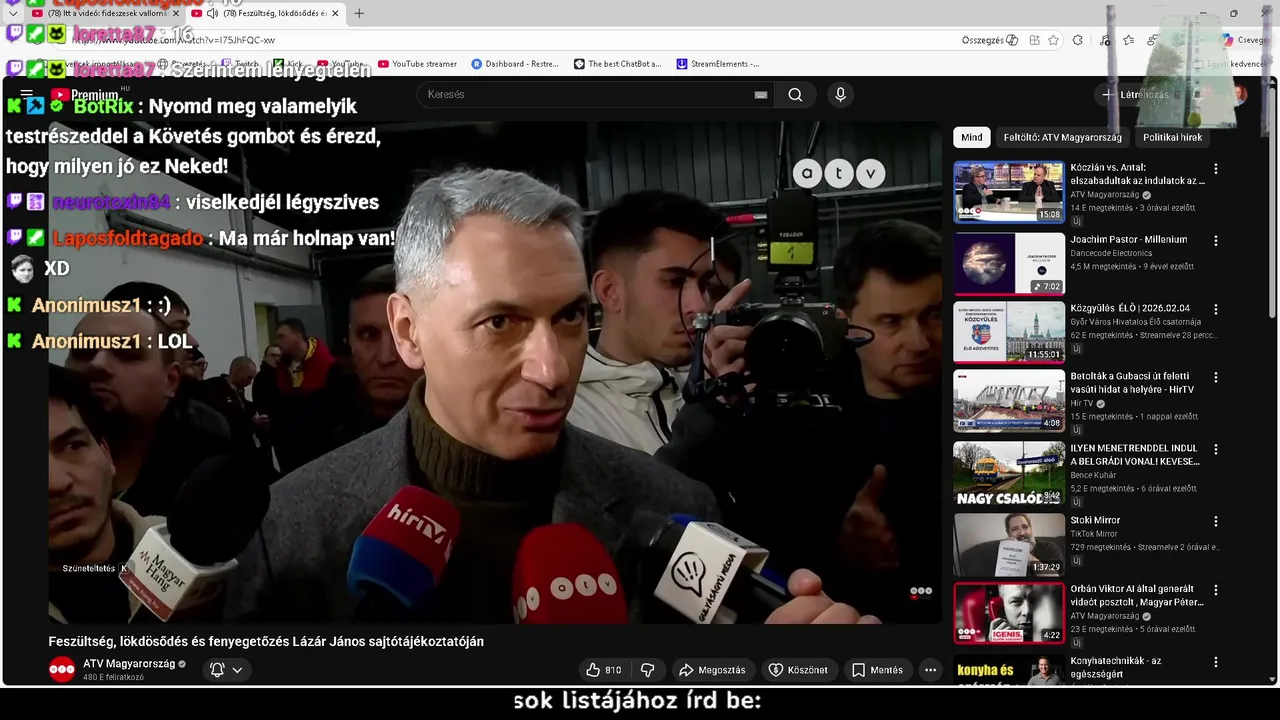Open browser extensions puzzle icon
This screenshot has width=1280, height=720.
(x=1078, y=40)
